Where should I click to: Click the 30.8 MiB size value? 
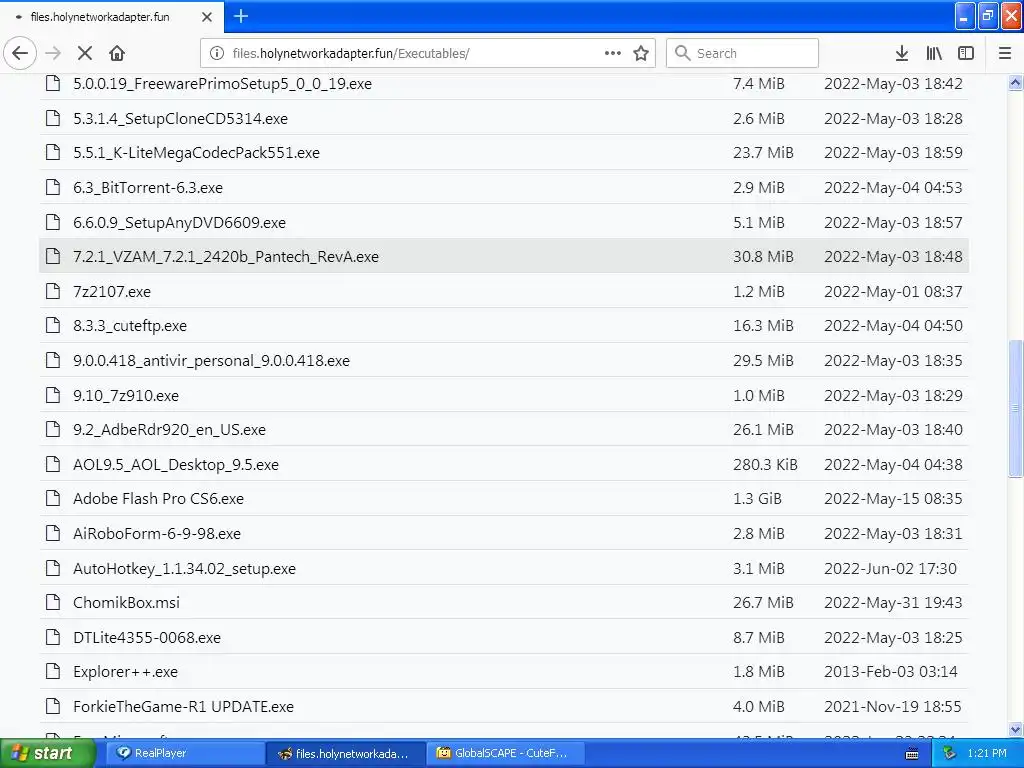click(x=763, y=257)
